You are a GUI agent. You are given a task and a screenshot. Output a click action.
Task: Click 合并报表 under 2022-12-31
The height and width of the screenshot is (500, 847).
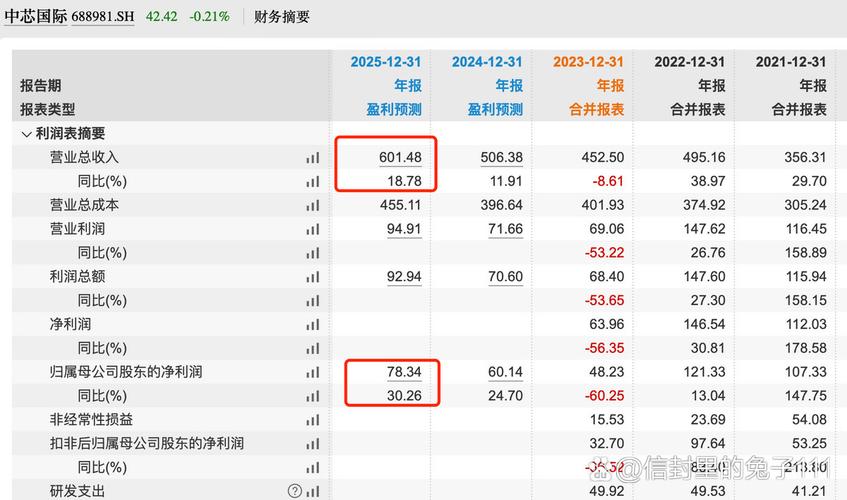698,109
